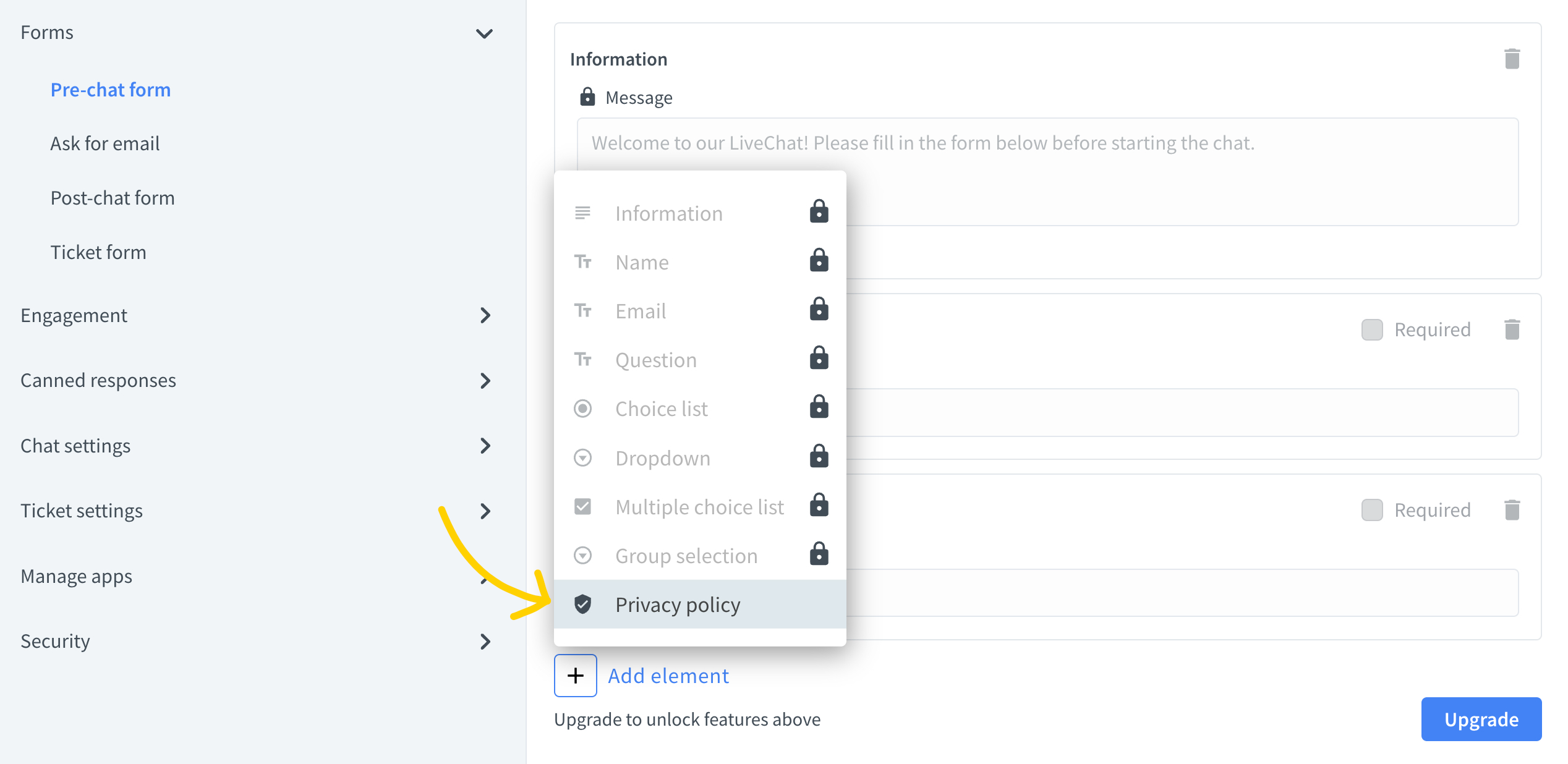1568x764 pixels.
Task: Click circled arrow icon beside Group selection
Action: coord(582,556)
